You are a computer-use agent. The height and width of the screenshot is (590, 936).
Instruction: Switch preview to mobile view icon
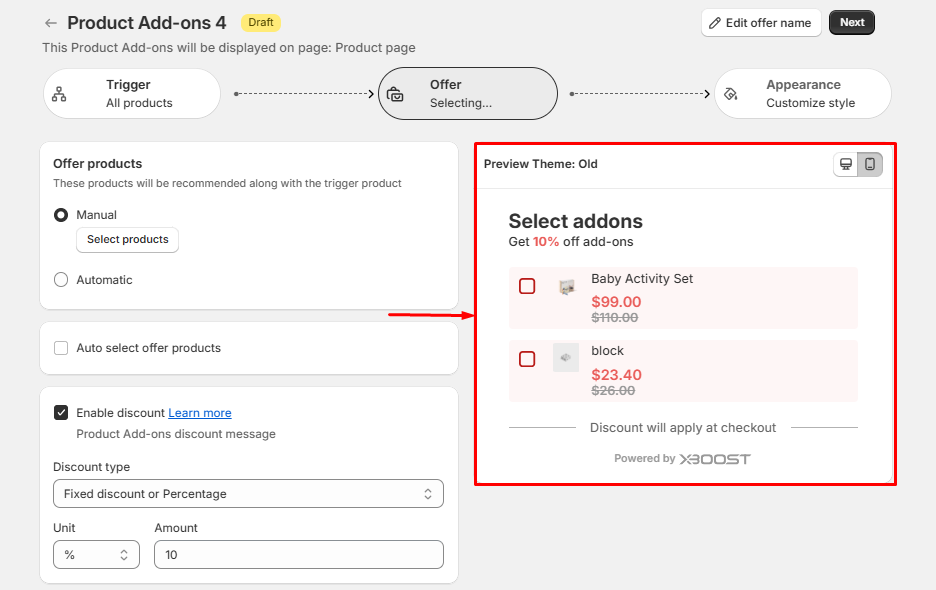click(870, 164)
